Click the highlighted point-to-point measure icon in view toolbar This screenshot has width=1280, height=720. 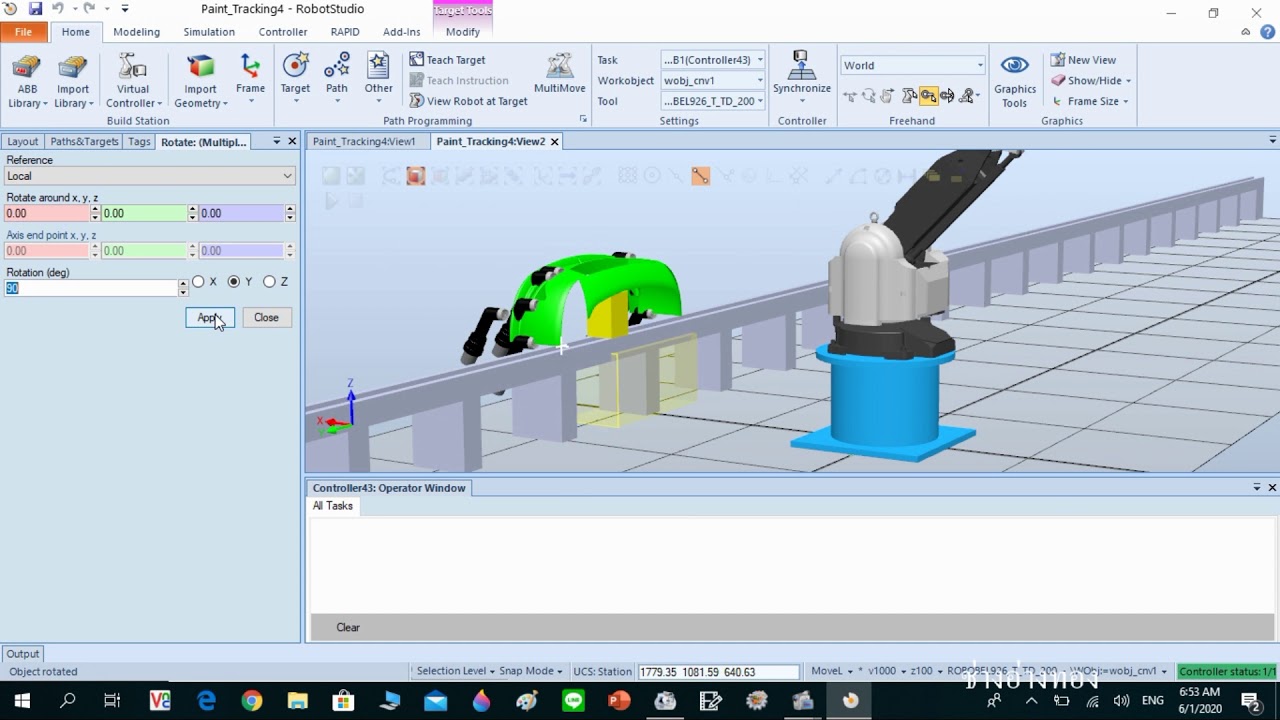point(700,177)
